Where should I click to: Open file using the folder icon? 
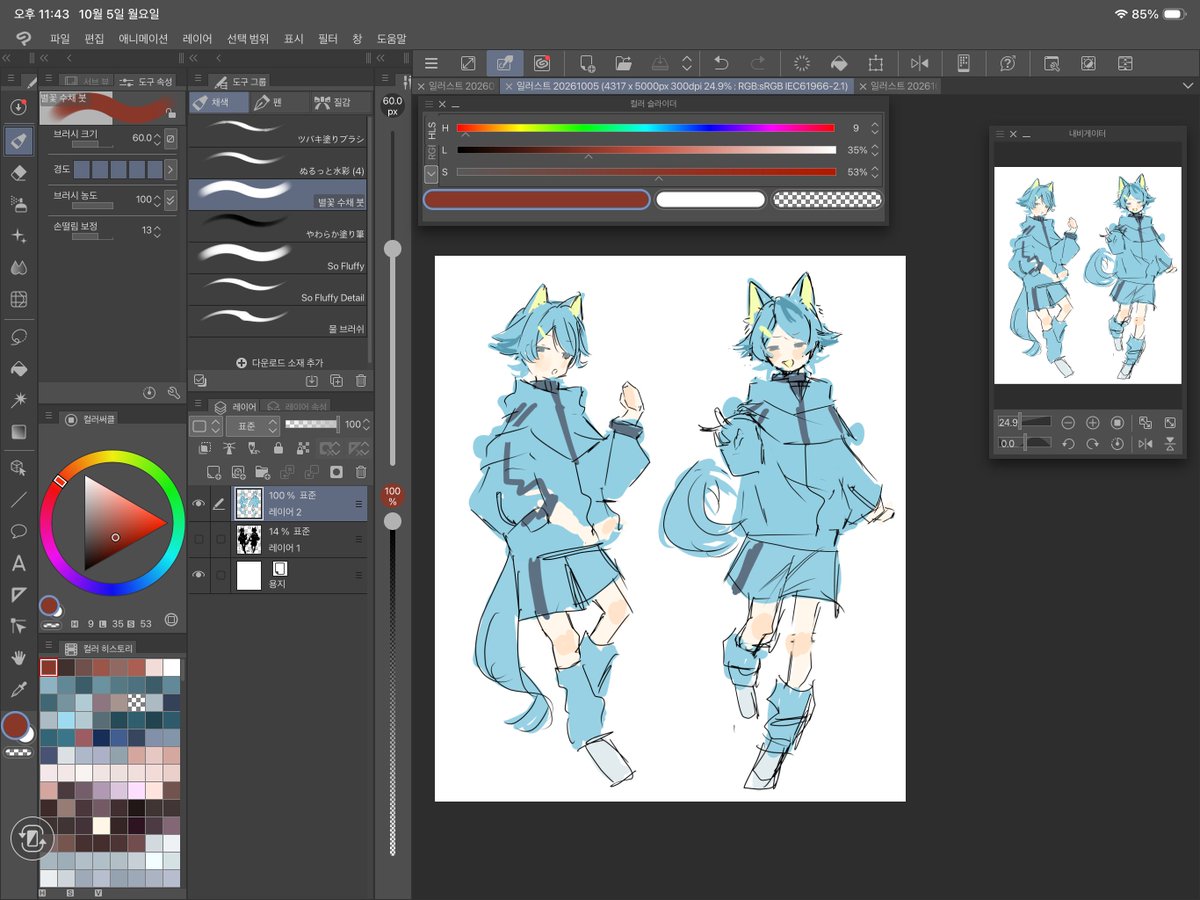click(x=624, y=63)
